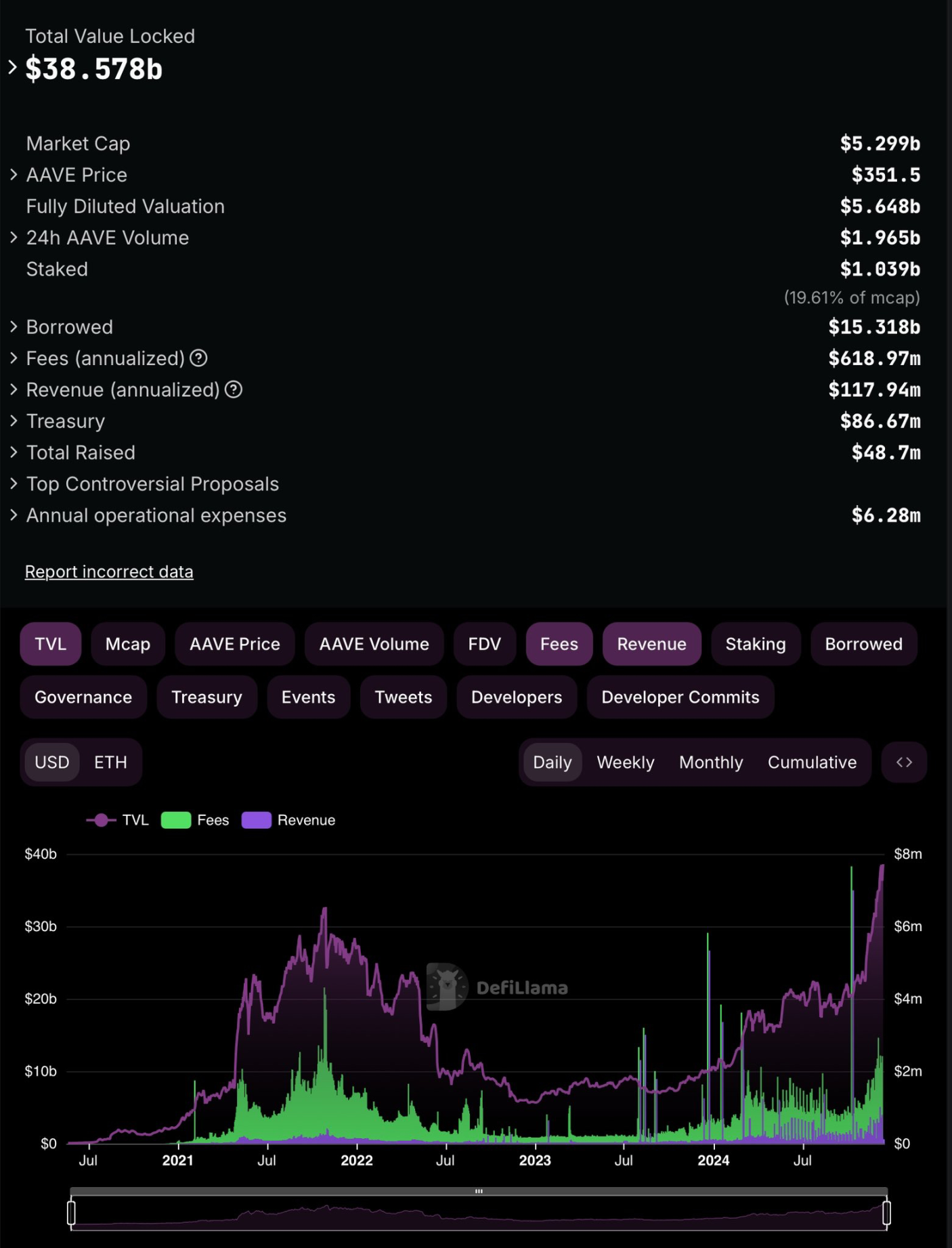Toggle the Borrowed chart metric
This screenshot has height=1248, width=952.
[x=863, y=644]
